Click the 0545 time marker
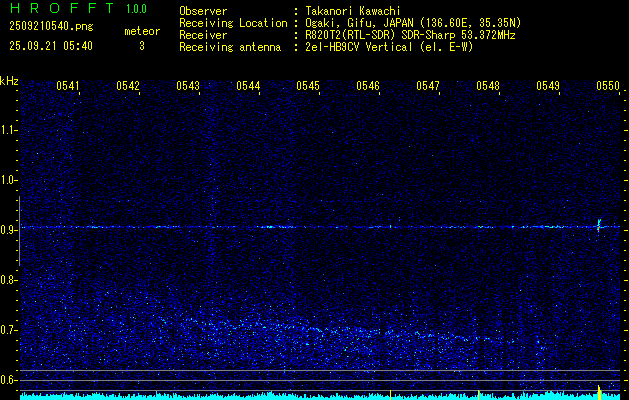 pos(308,86)
